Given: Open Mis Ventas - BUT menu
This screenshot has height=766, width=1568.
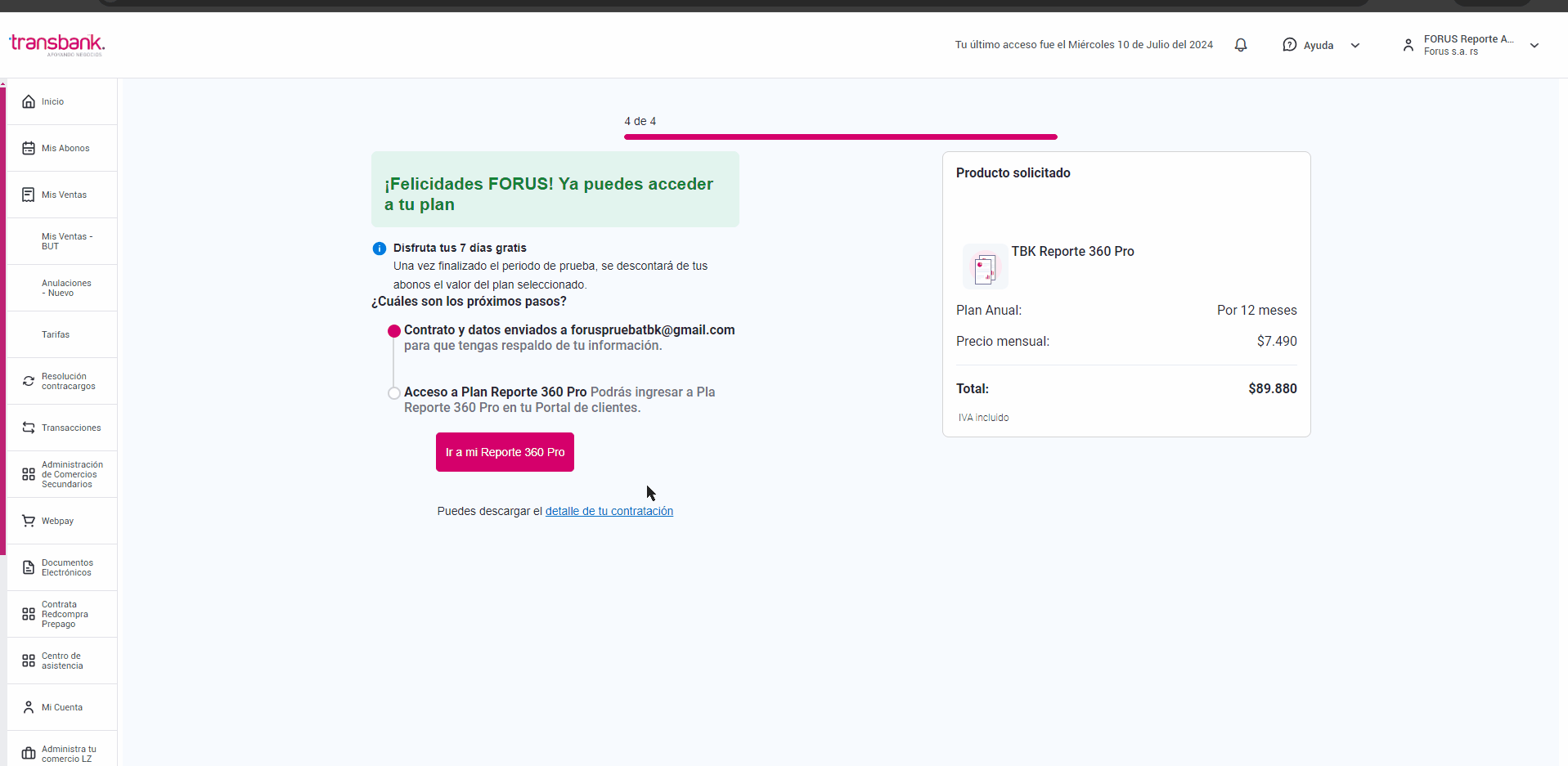Looking at the screenshot, I should (x=62, y=241).
